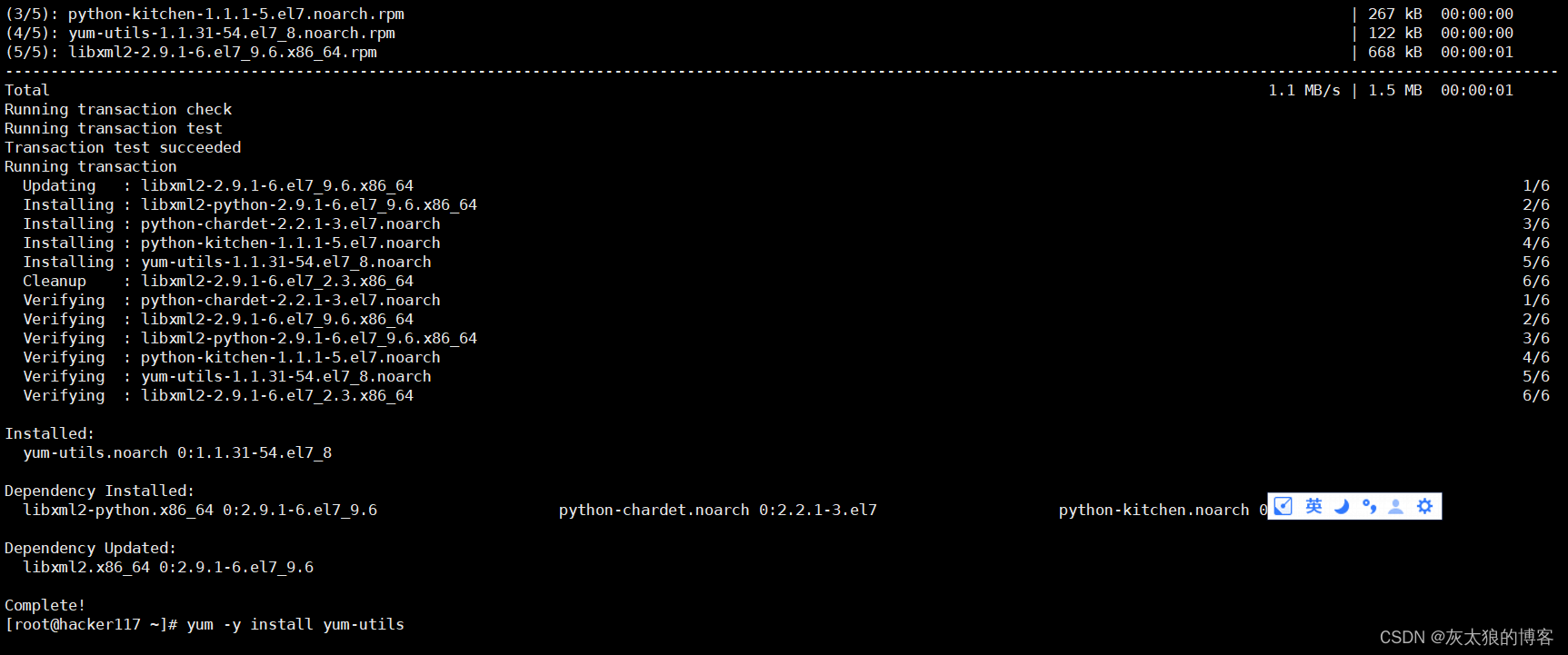The width and height of the screenshot is (1568, 655).
Task: Click the 'Total' label
Action: coord(27,90)
